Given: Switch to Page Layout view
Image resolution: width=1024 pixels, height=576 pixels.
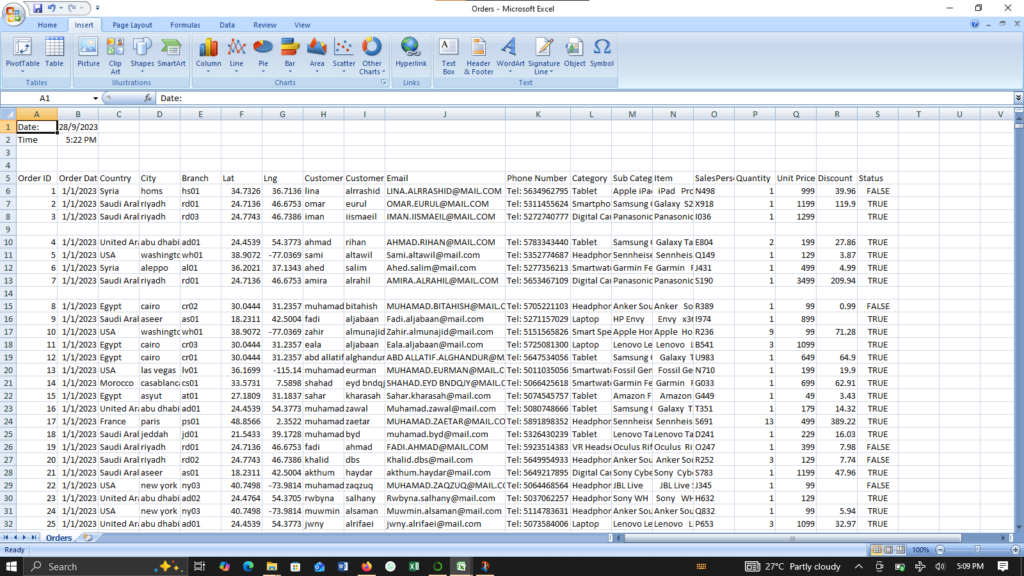Looking at the screenshot, I should pos(888,550).
